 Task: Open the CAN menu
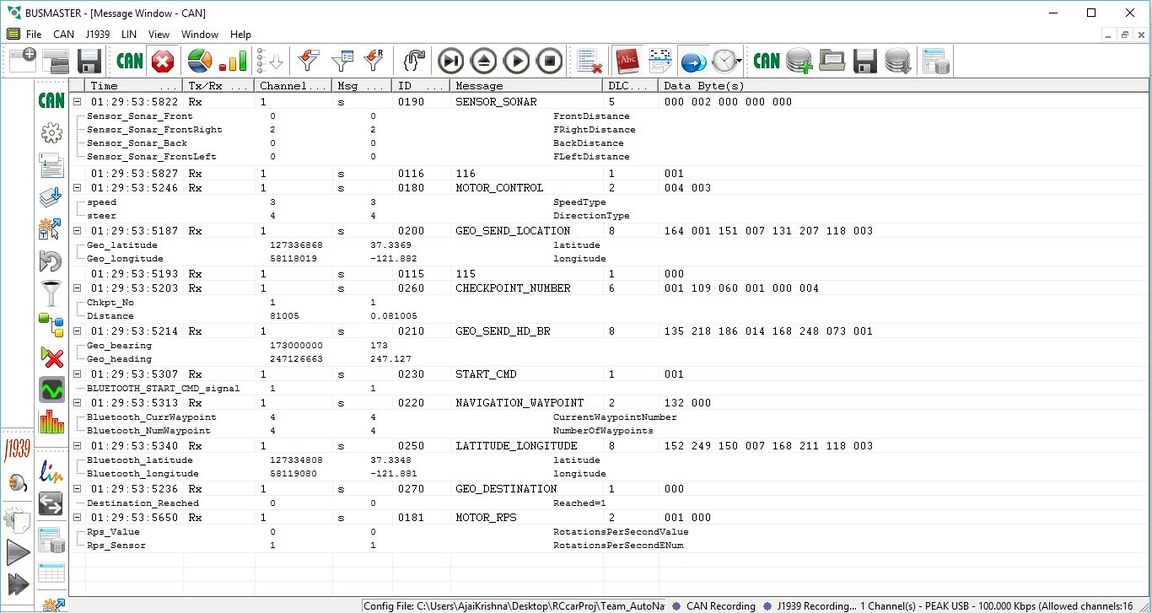click(64, 34)
